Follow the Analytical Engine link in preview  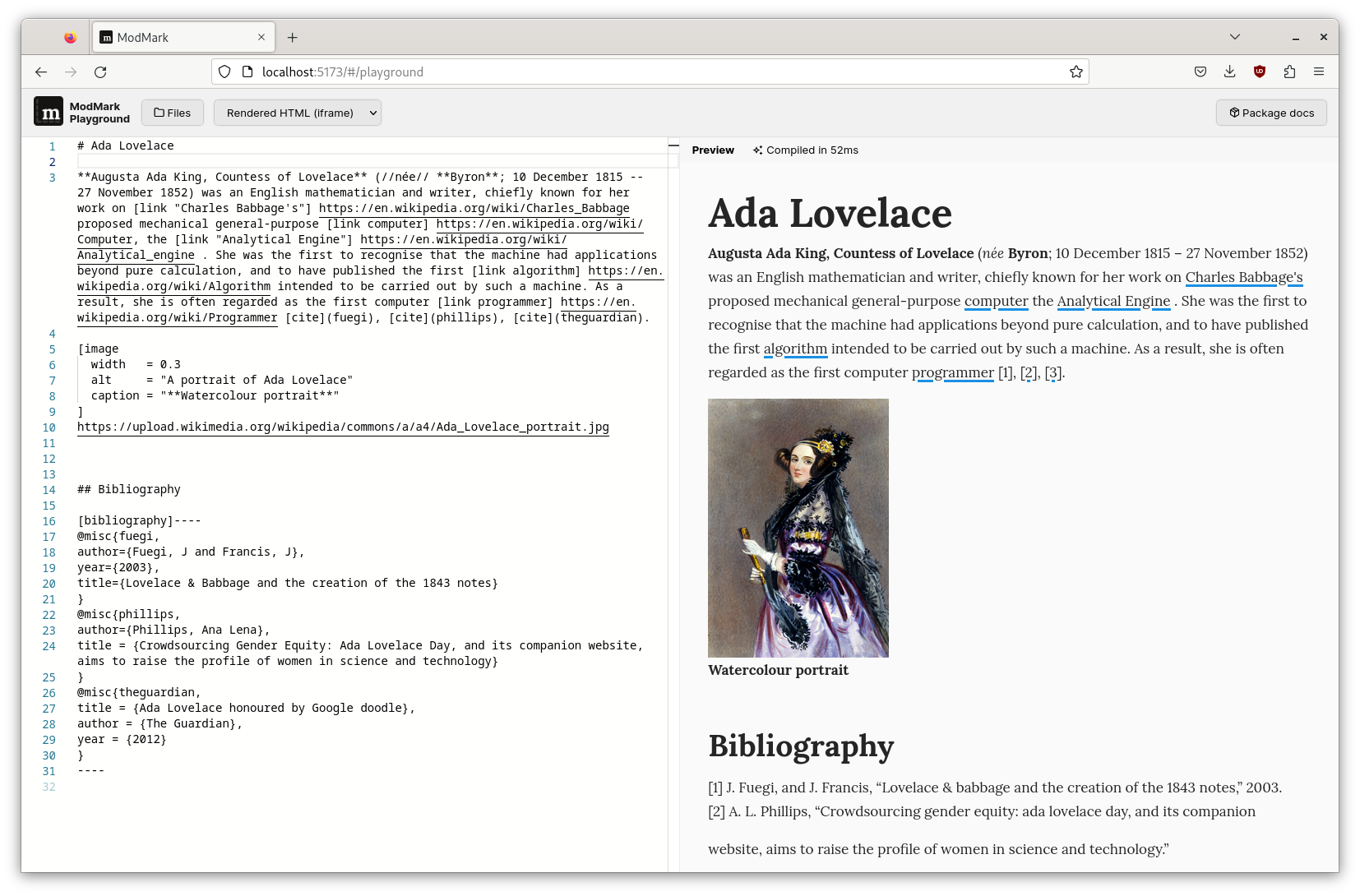[x=1113, y=301]
